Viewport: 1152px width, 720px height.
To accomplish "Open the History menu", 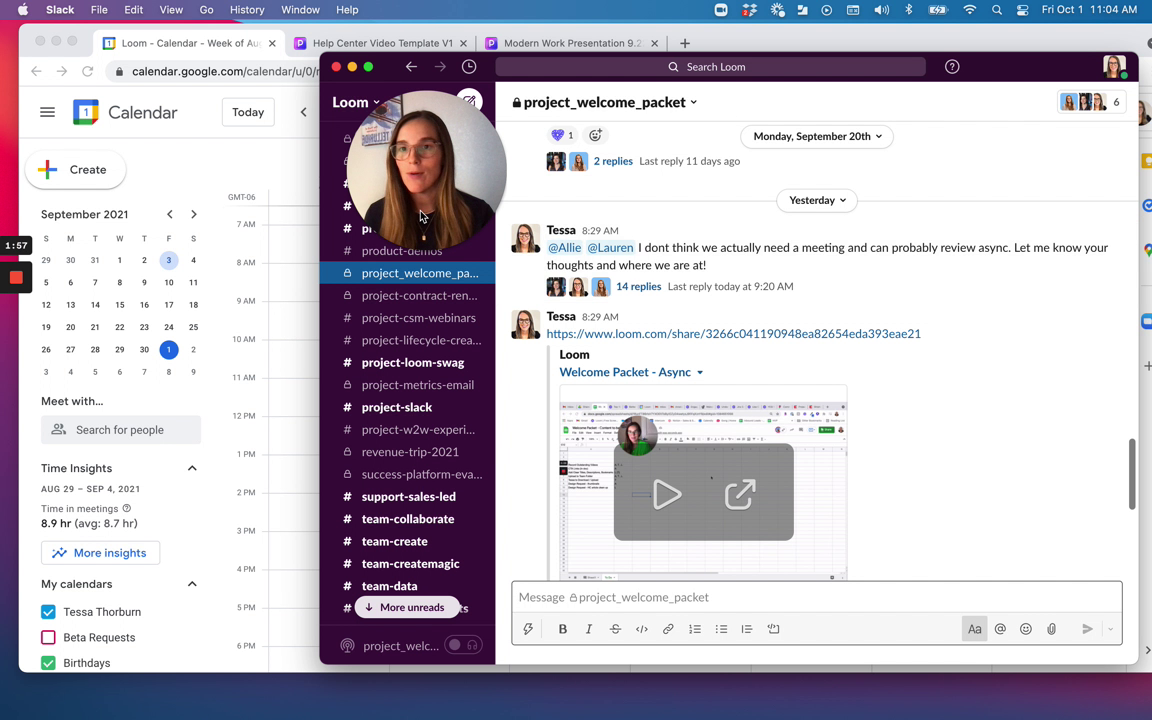I will pyautogui.click(x=247, y=9).
